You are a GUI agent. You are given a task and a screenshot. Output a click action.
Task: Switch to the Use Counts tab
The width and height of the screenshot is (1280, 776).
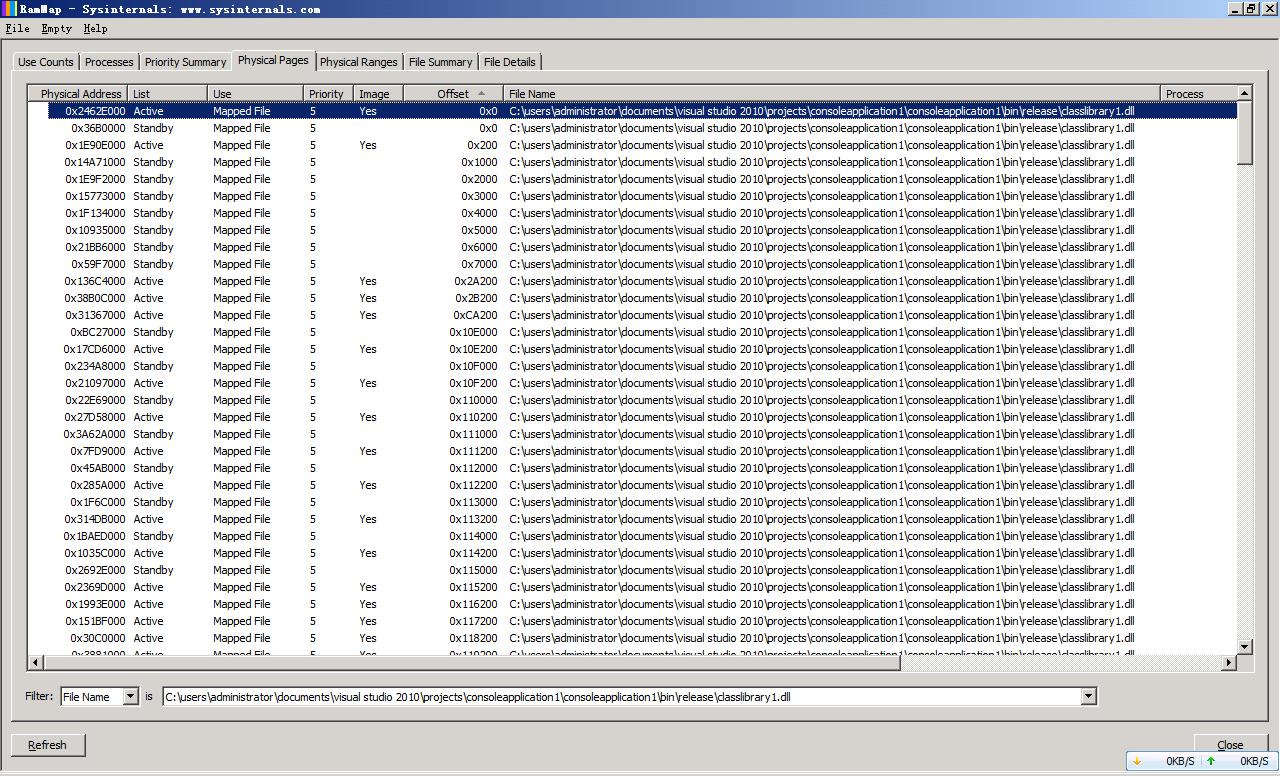click(46, 62)
